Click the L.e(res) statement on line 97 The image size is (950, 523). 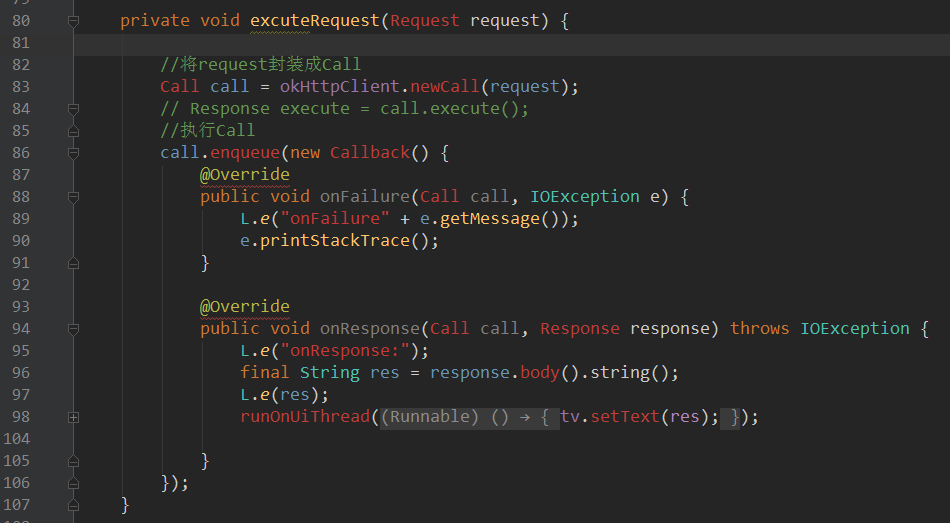(x=285, y=395)
